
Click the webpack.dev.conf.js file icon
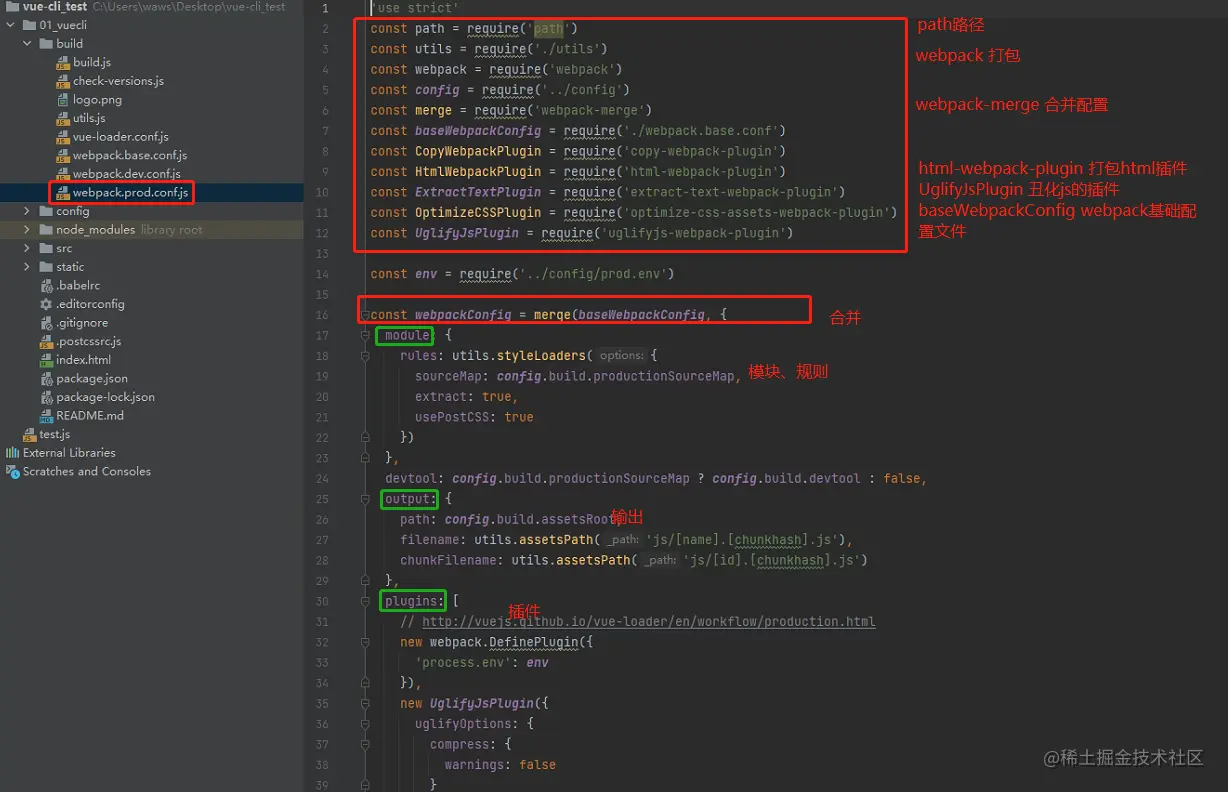(63, 174)
